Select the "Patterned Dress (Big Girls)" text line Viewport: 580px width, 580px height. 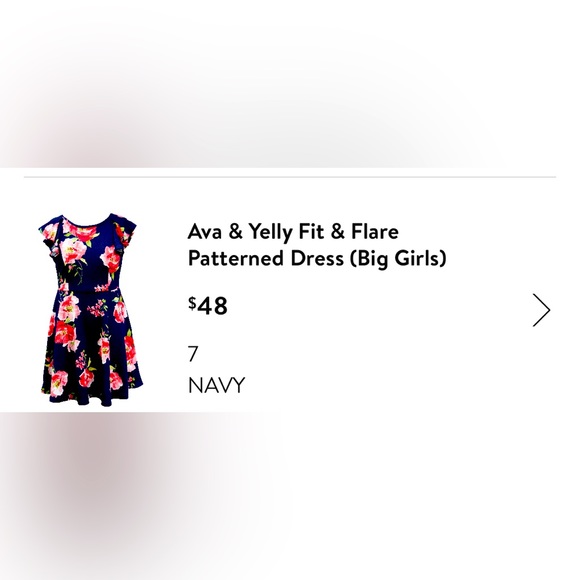point(317,259)
